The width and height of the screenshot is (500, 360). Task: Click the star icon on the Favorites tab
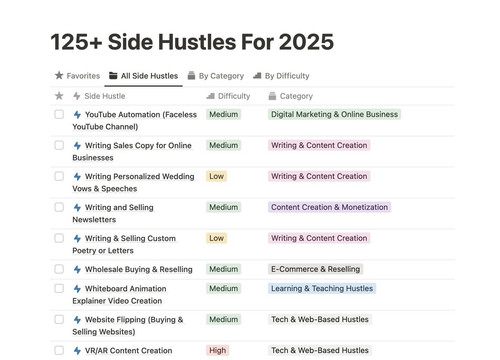(x=59, y=75)
